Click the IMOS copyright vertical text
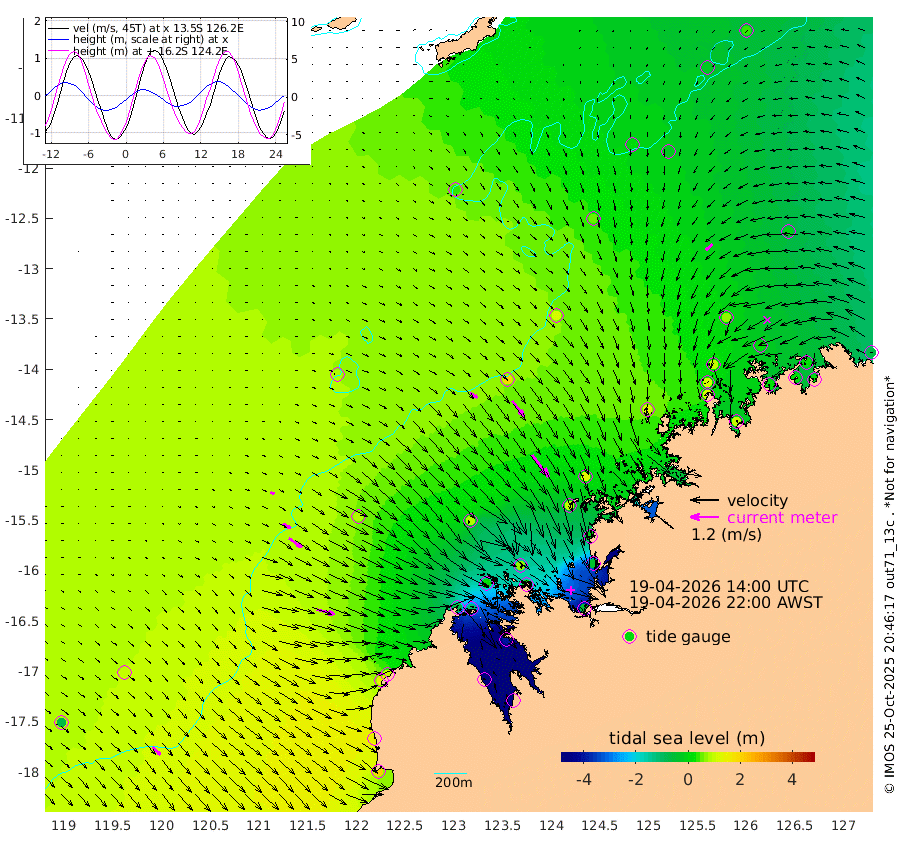Image resolution: width=900 pixels, height=846 pixels. (889, 584)
